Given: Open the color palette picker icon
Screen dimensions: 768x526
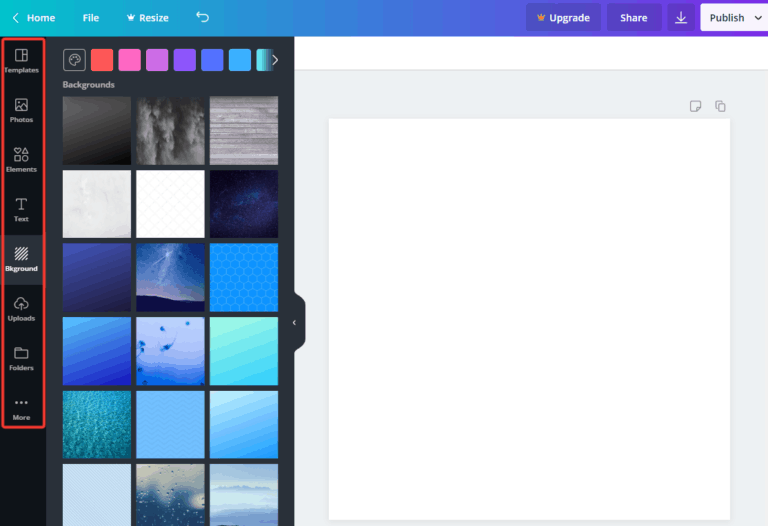Looking at the screenshot, I should tap(74, 60).
